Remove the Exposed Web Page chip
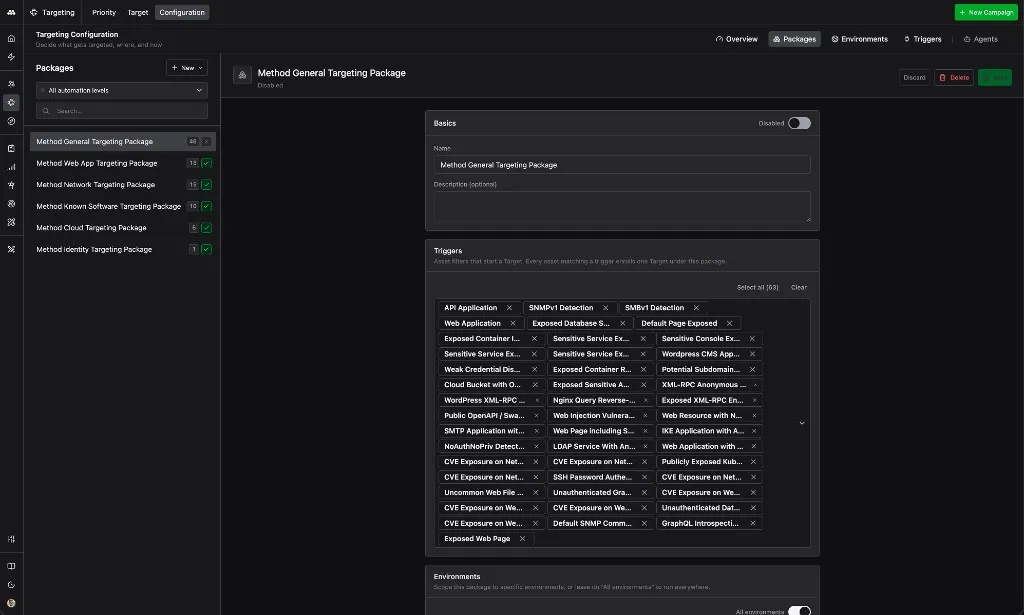 [x=522, y=539]
